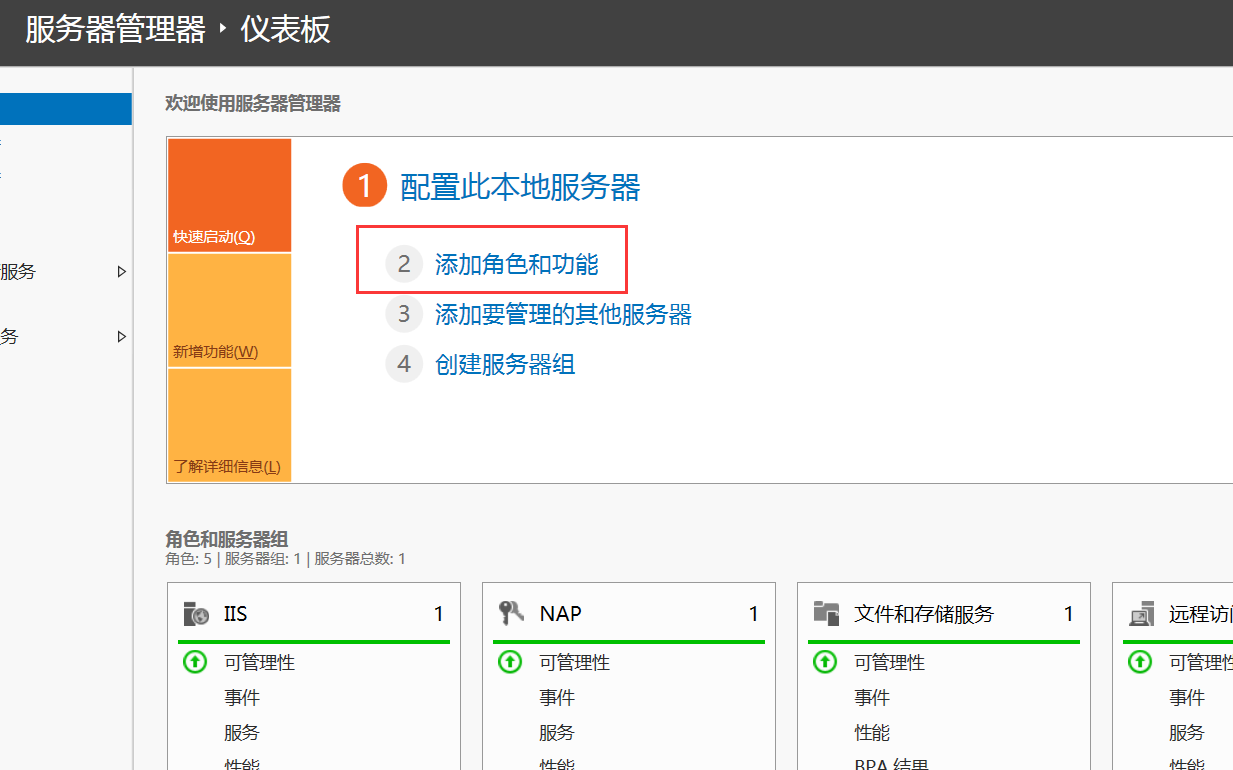Click the 添加角色和功能 link
Viewport: 1233px width, 770px height.
click(516, 264)
